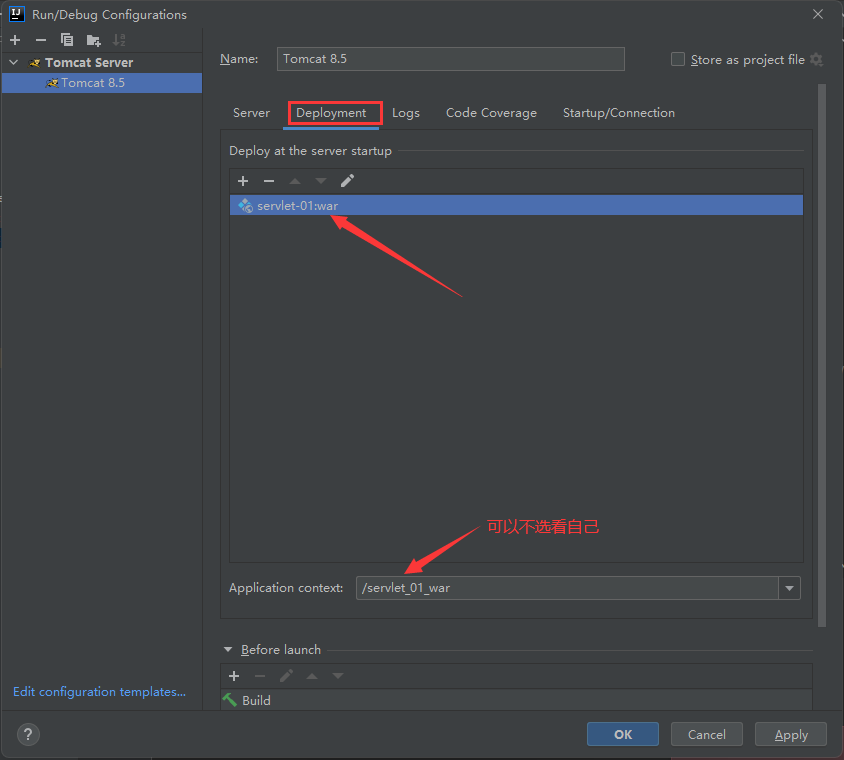The image size is (844, 760).
Task: Select the servlet-01:war artifact row
Action: (x=516, y=206)
